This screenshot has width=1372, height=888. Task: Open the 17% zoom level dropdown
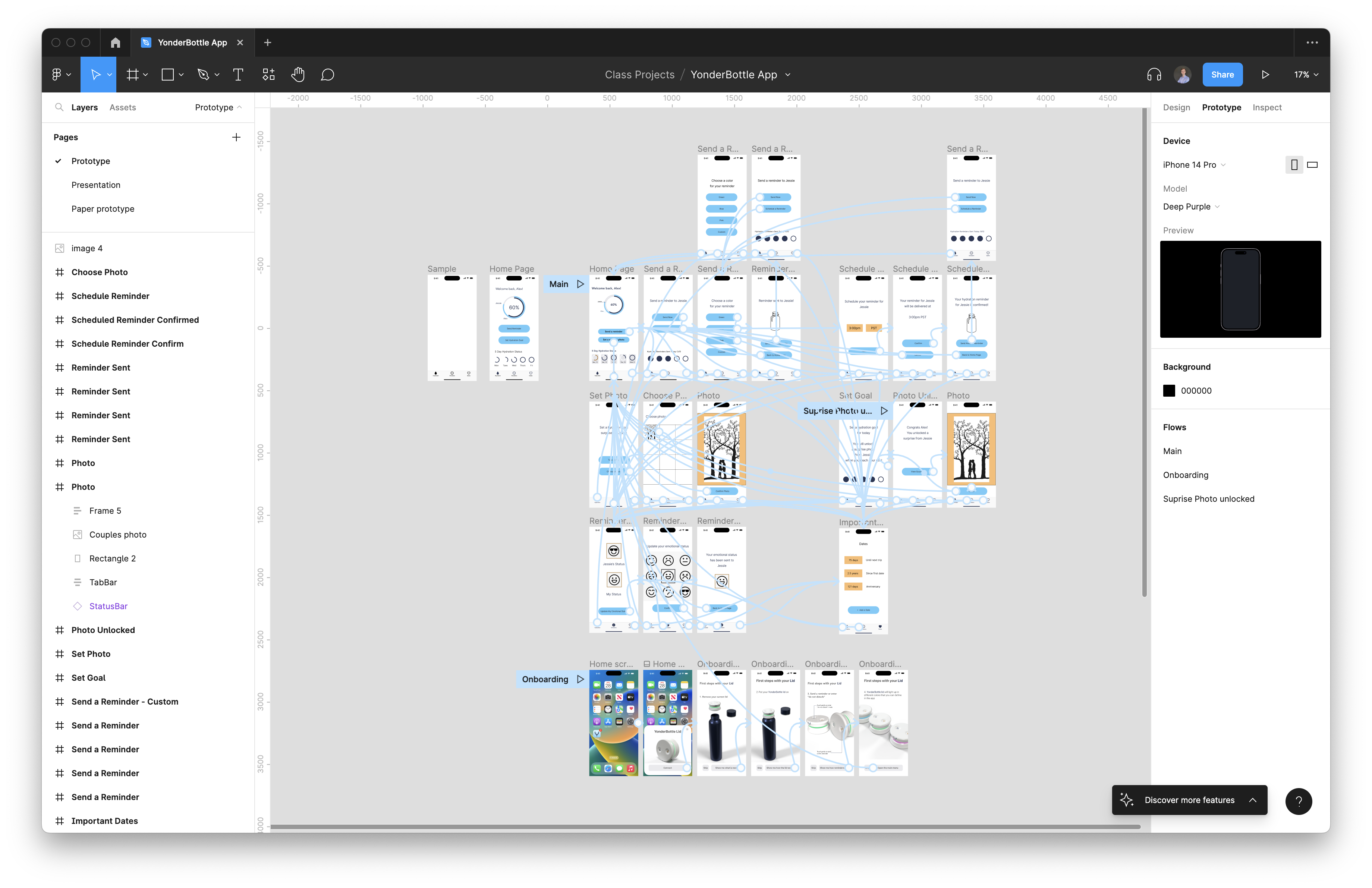click(x=1306, y=74)
